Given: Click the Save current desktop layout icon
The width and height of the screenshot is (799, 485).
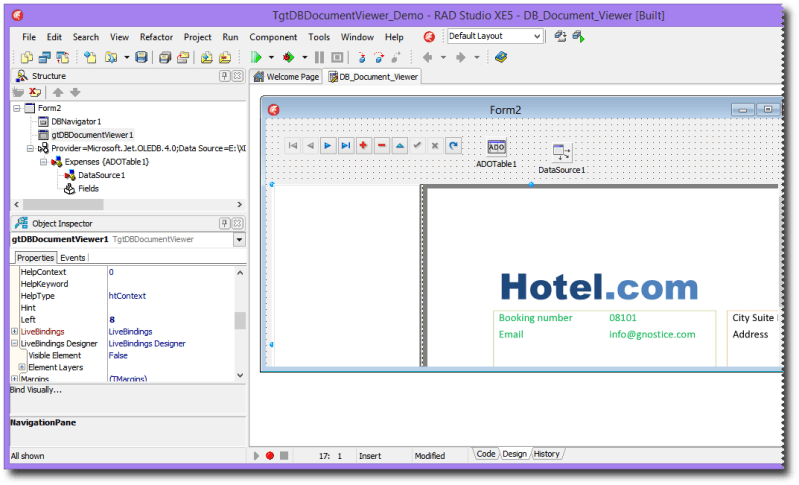Looking at the screenshot, I should click(560, 36).
